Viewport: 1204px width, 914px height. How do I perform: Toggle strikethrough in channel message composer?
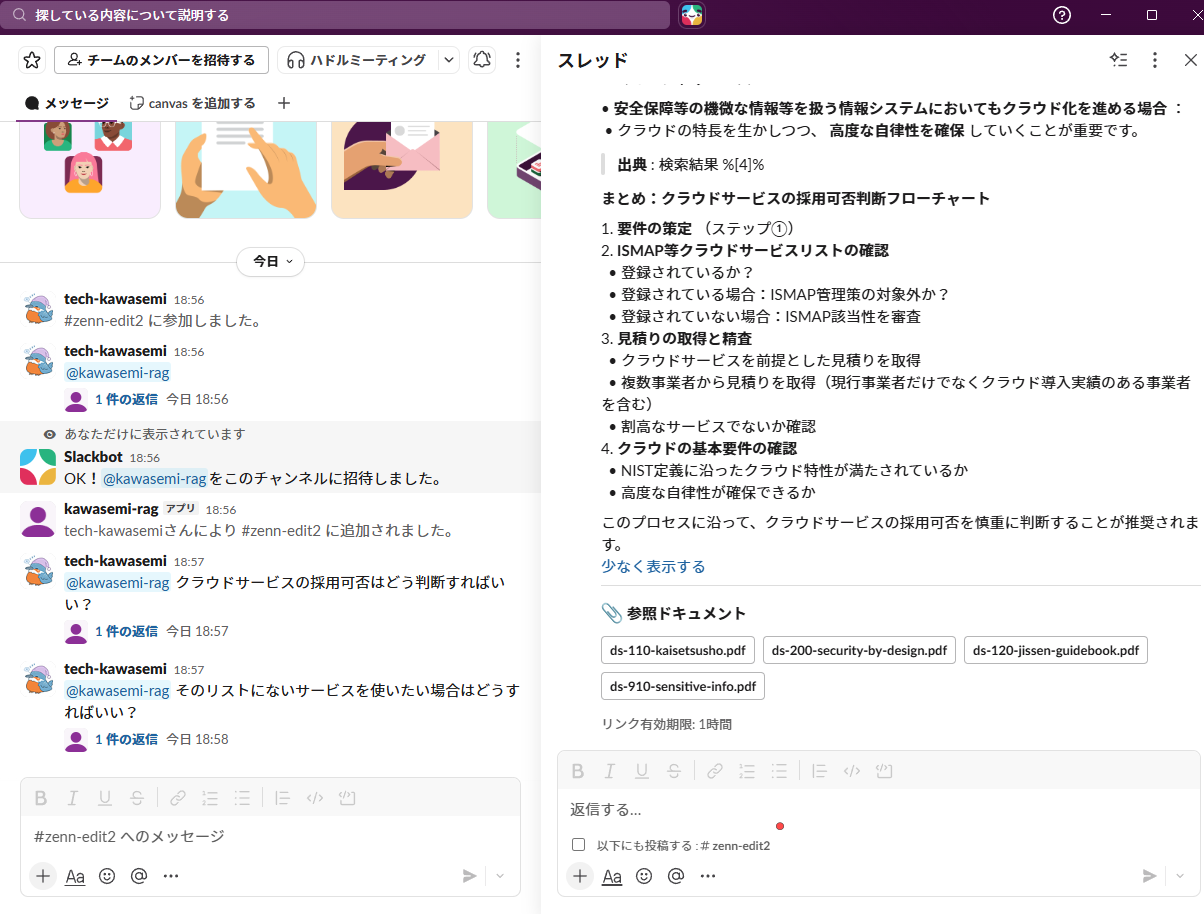click(x=136, y=798)
